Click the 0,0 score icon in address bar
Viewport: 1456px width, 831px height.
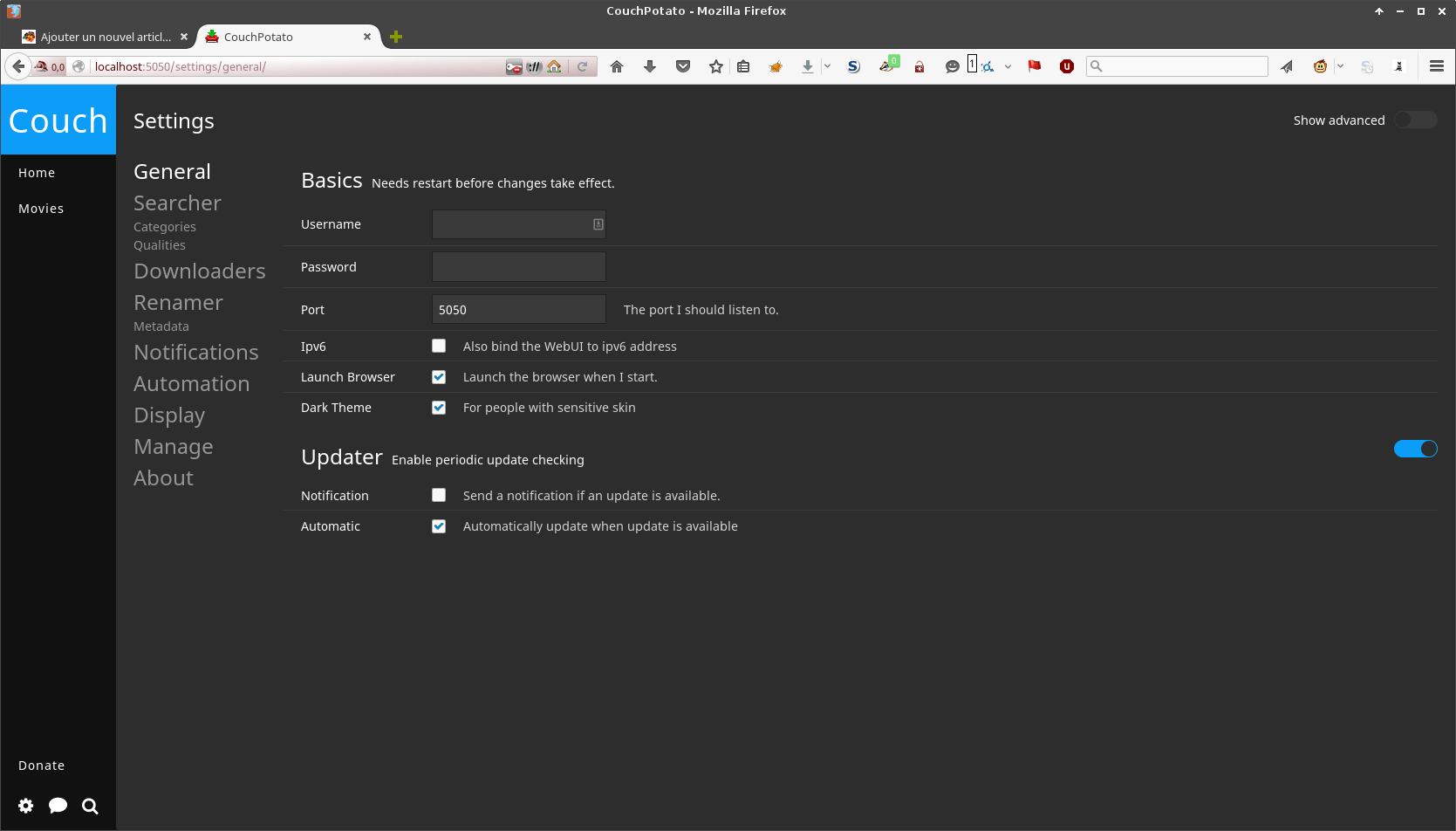(x=50, y=66)
